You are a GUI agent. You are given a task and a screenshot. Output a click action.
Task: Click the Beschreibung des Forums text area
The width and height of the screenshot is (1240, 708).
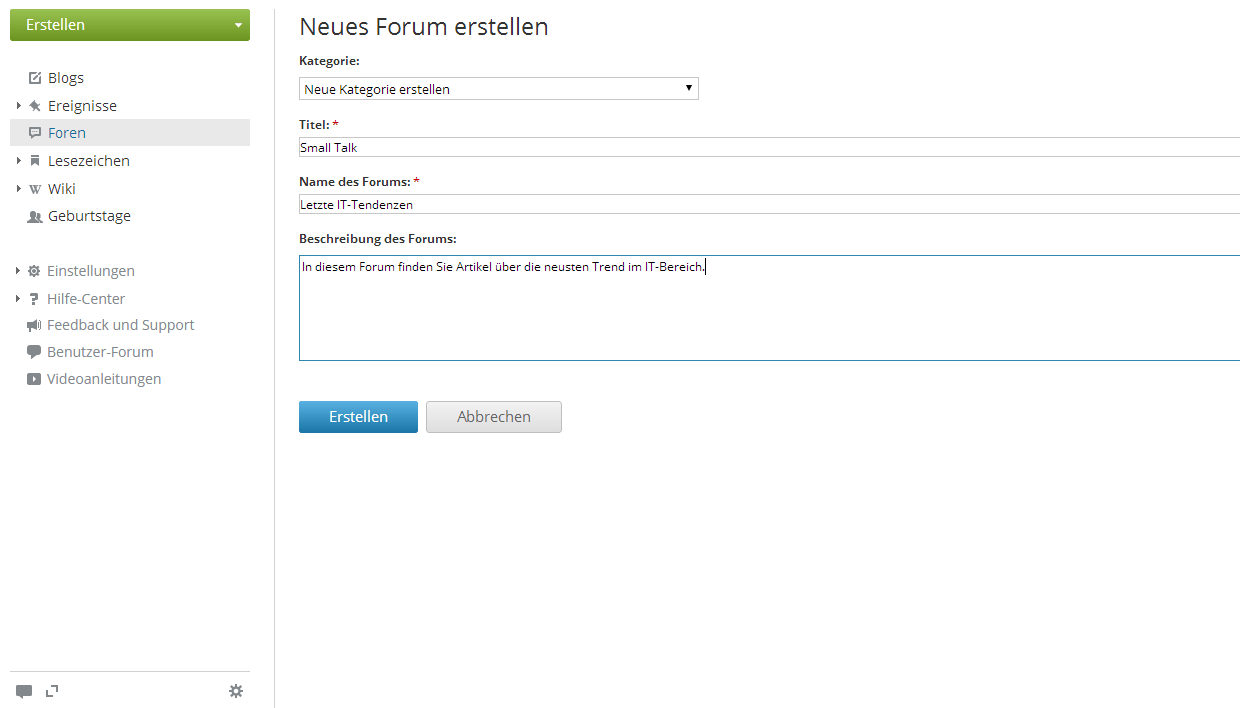[x=769, y=308]
